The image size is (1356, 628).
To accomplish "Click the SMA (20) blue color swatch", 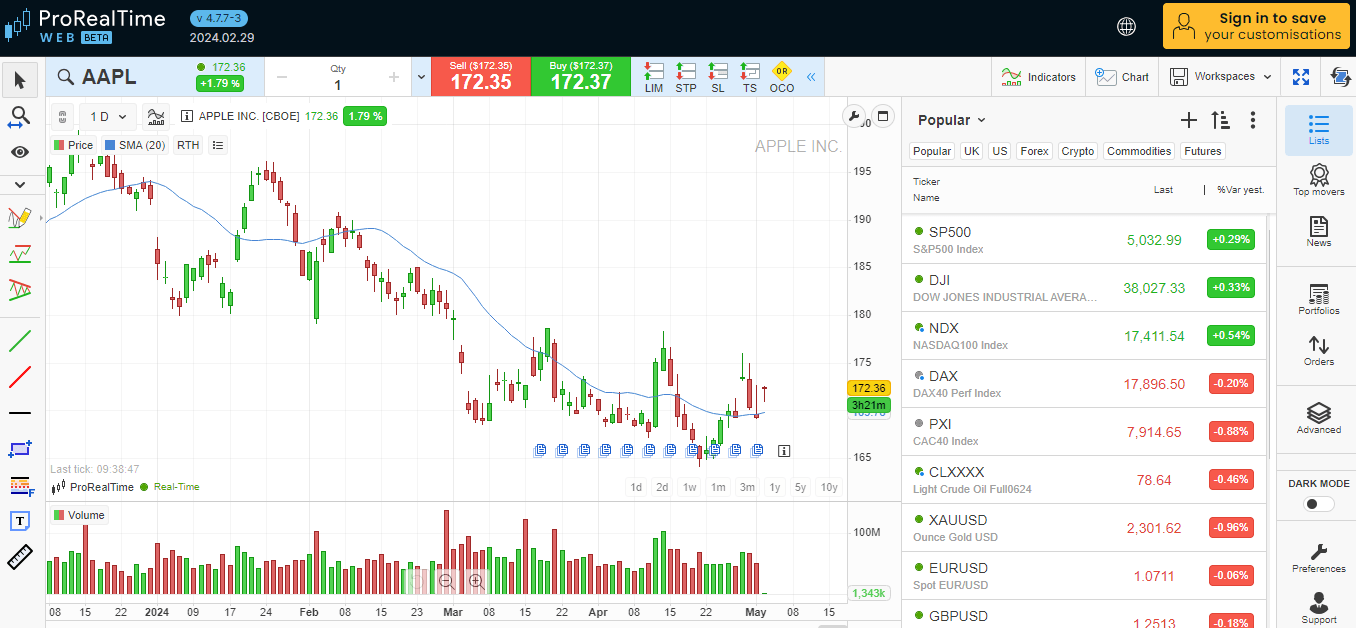I will point(110,145).
